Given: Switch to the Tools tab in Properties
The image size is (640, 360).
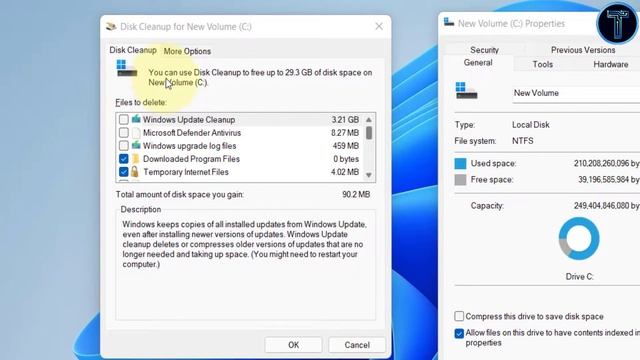Looking at the screenshot, I should [542, 64].
